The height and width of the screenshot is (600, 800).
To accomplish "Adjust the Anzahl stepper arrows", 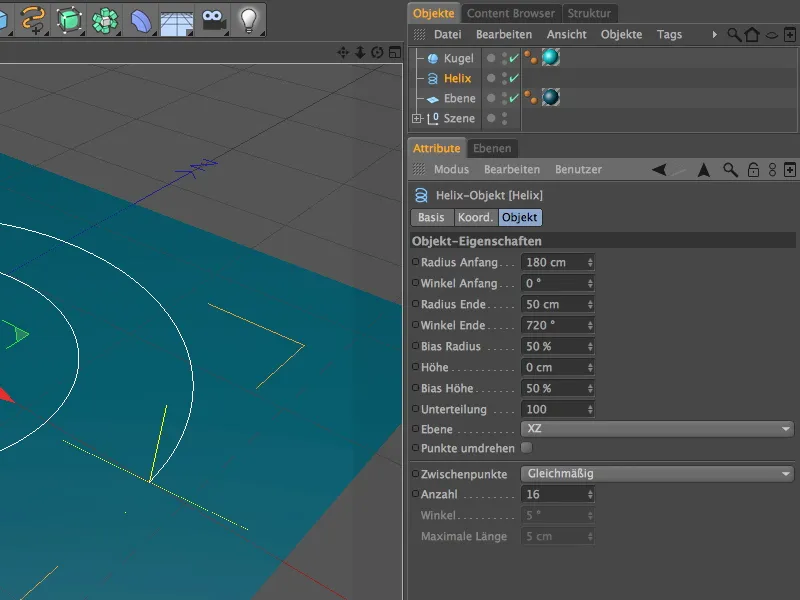I will [590, 494].
